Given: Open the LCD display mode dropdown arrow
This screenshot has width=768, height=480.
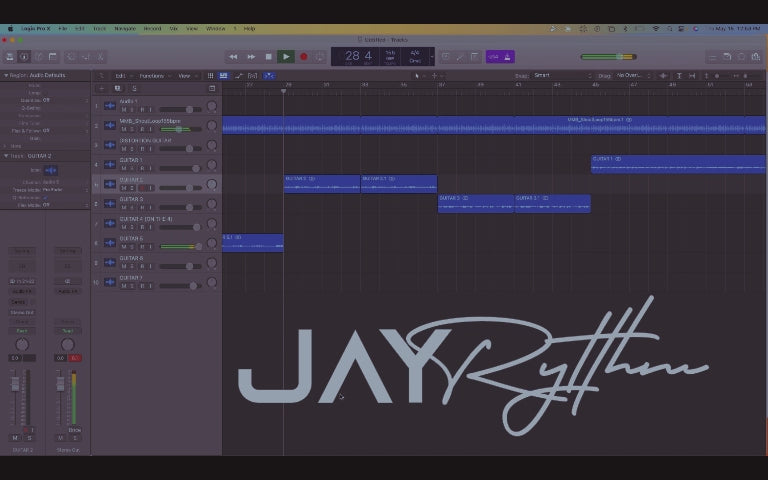Looking at the screenshot, I should 432,57.
